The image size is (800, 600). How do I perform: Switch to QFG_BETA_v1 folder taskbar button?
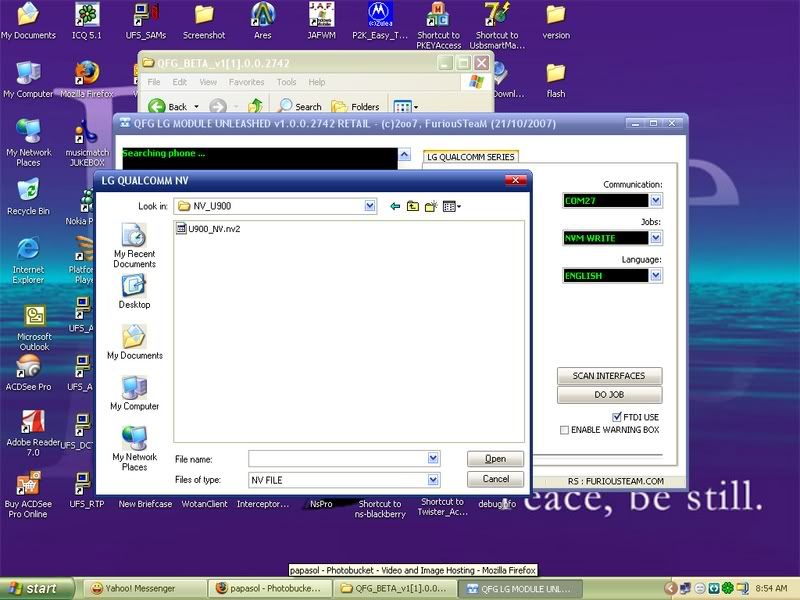click(394, 589)
